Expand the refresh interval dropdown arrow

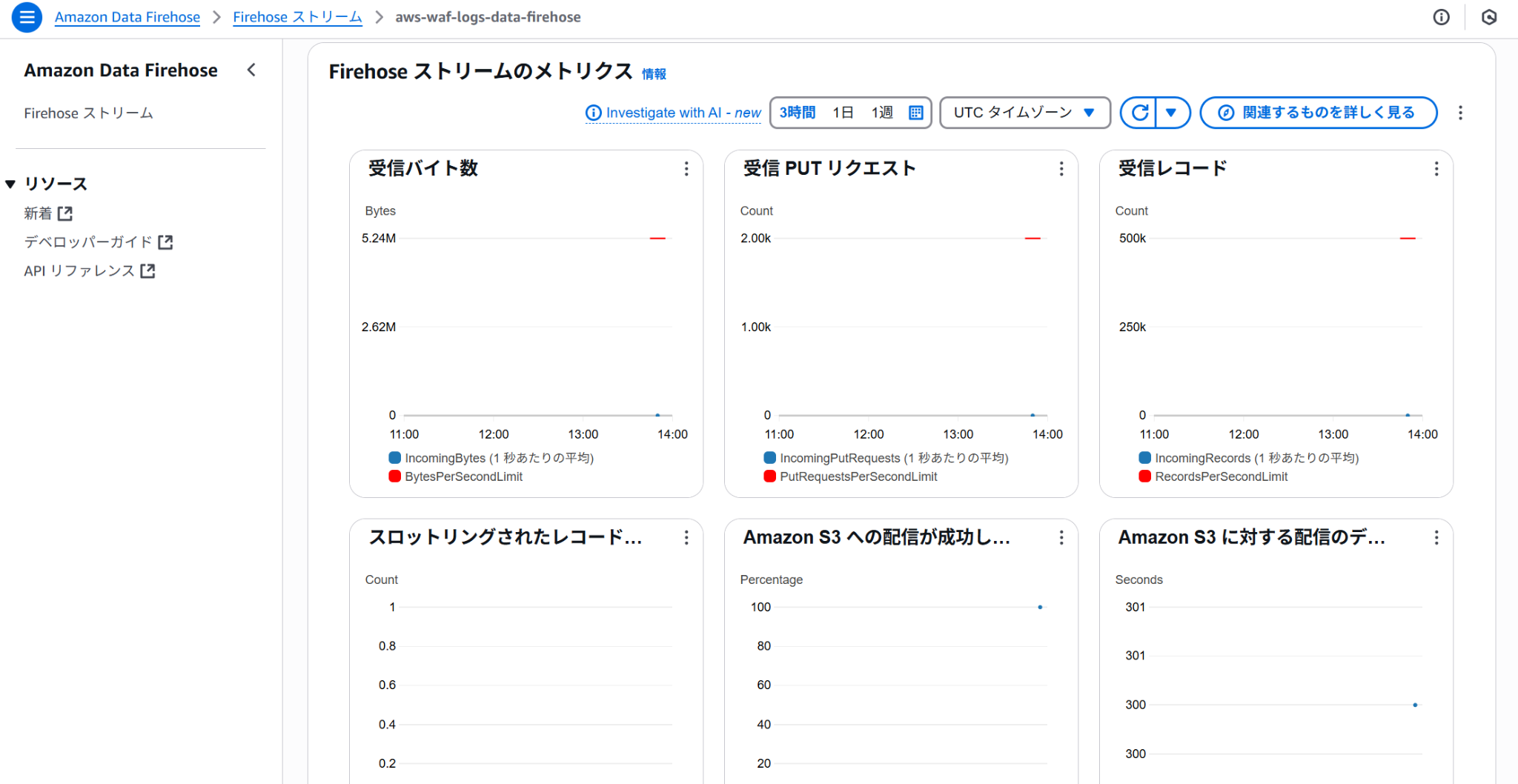(1171, 113)
